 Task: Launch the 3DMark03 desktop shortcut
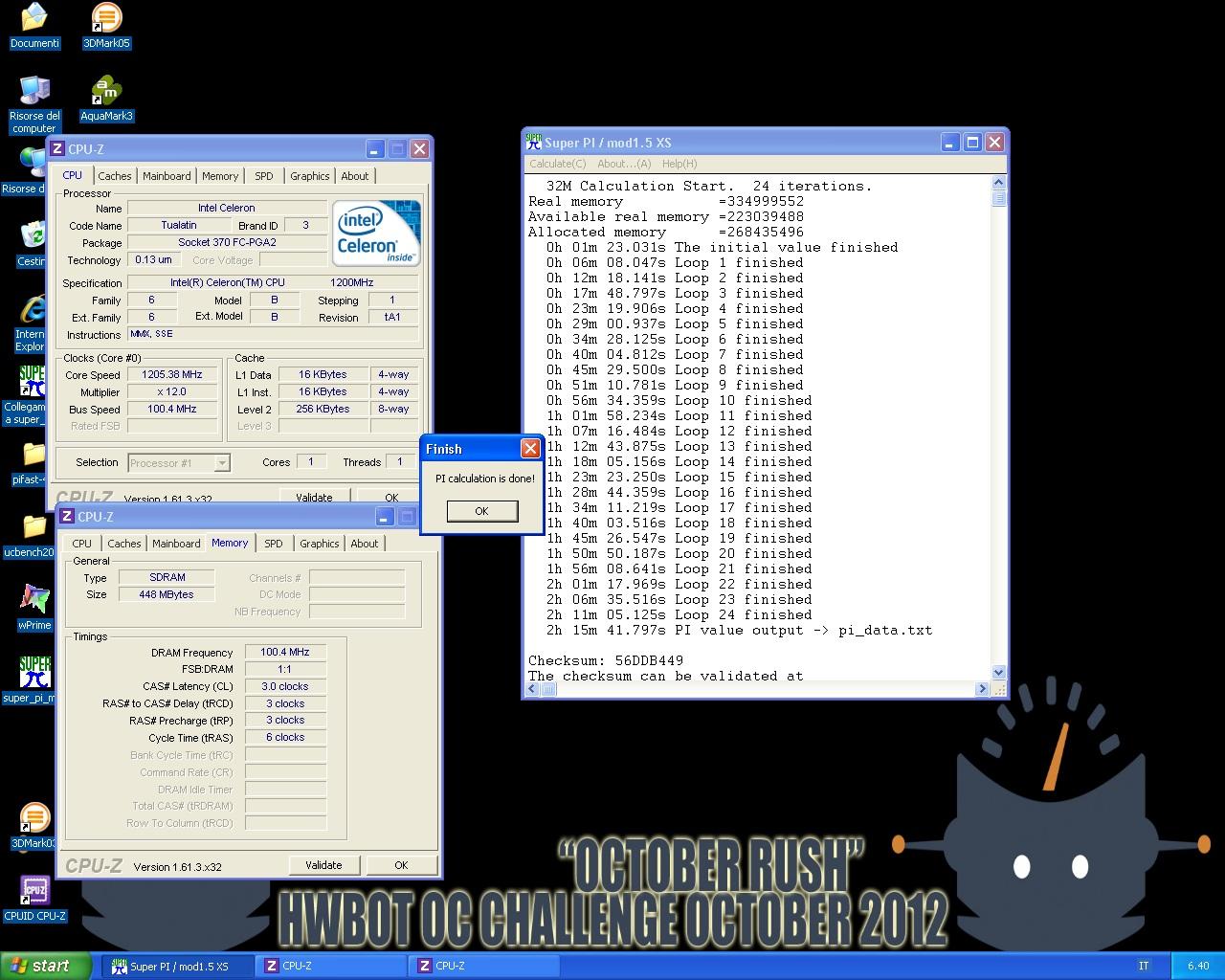33,825
